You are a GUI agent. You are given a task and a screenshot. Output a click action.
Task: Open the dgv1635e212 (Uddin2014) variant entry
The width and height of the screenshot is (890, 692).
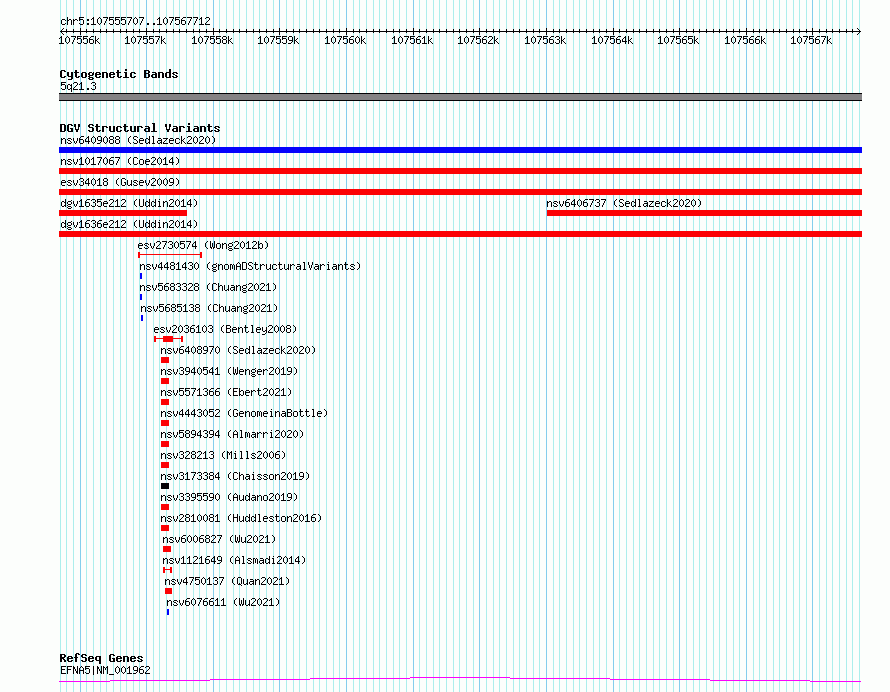(x=129, y=203)
